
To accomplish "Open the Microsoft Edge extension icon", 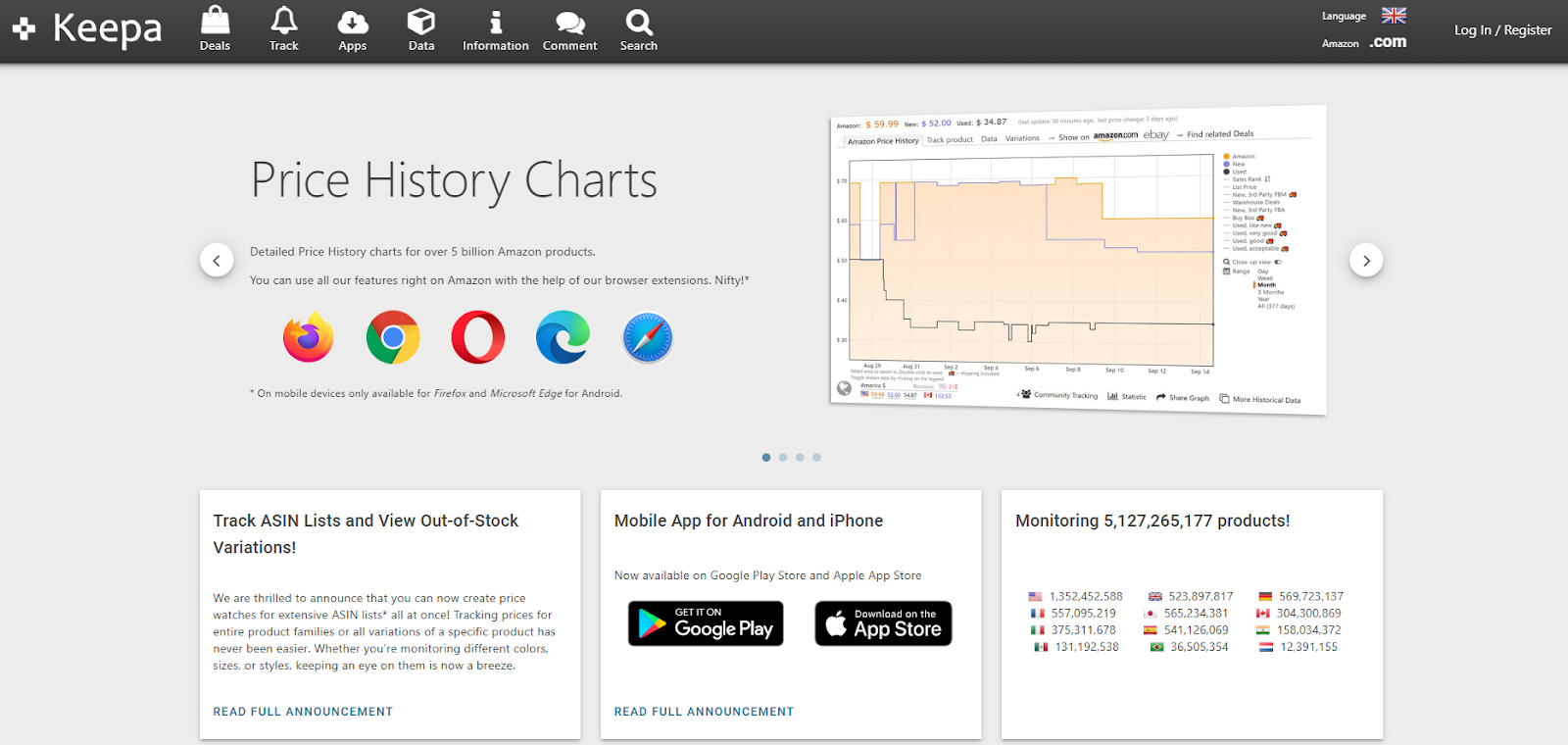I will coord(563,337).
